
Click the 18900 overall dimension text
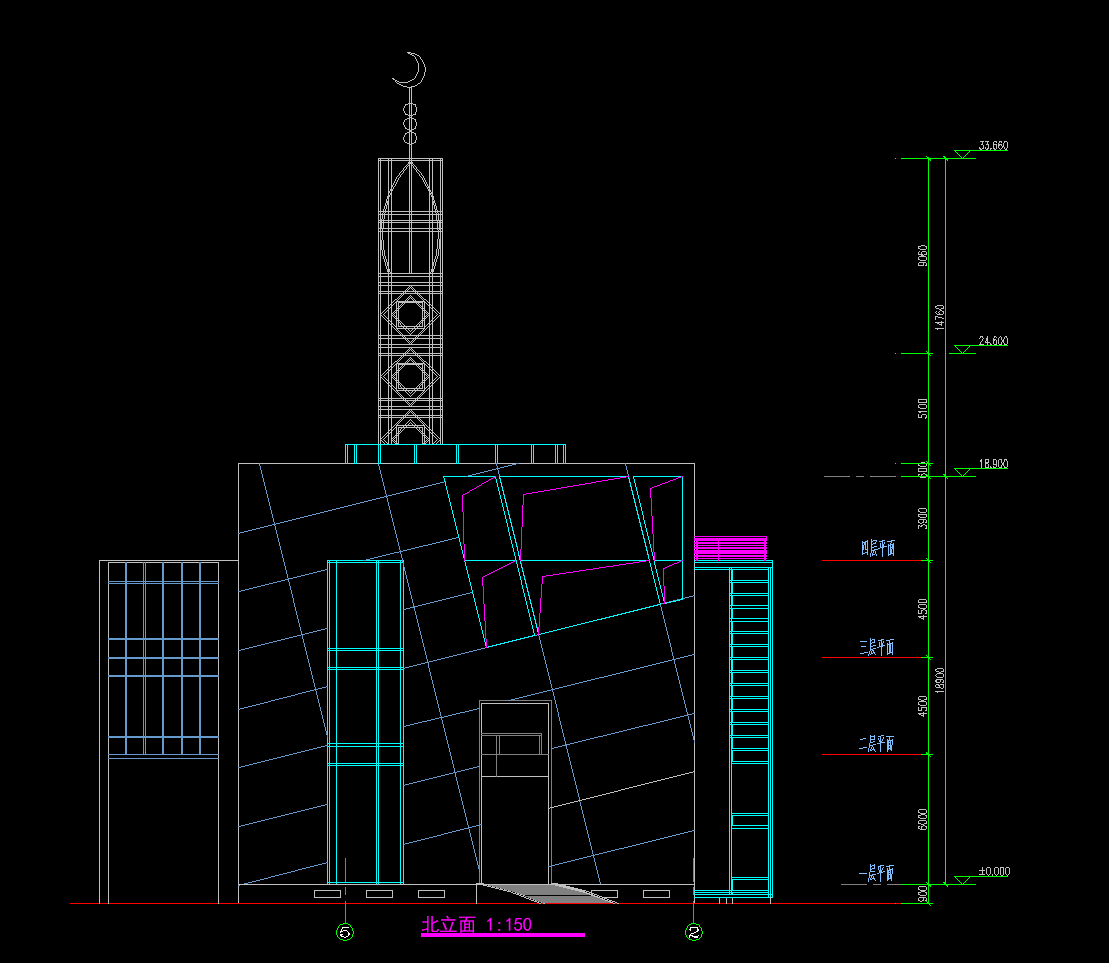point(939,680)
